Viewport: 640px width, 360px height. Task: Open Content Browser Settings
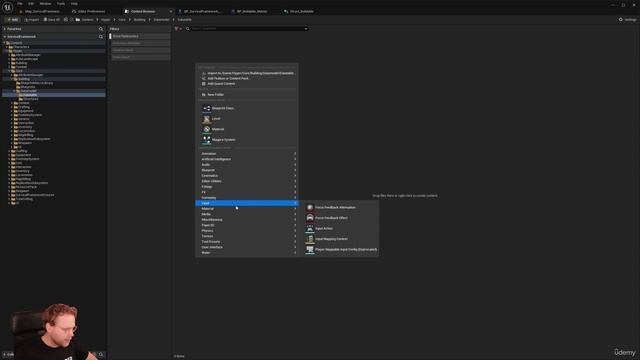tap(628, 20)
